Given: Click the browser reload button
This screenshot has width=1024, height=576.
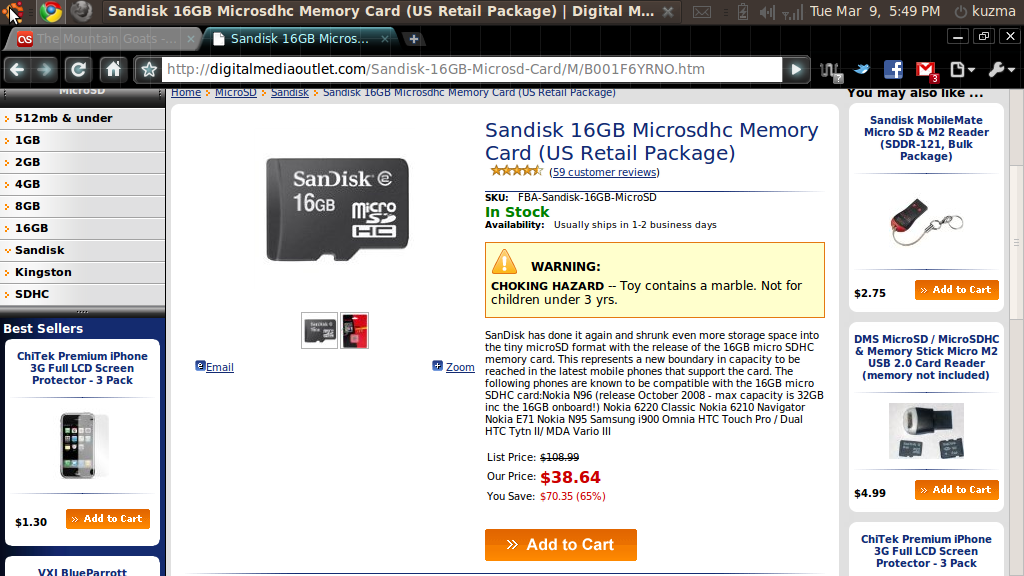Looking at the screenshot, I should point(78,69).
